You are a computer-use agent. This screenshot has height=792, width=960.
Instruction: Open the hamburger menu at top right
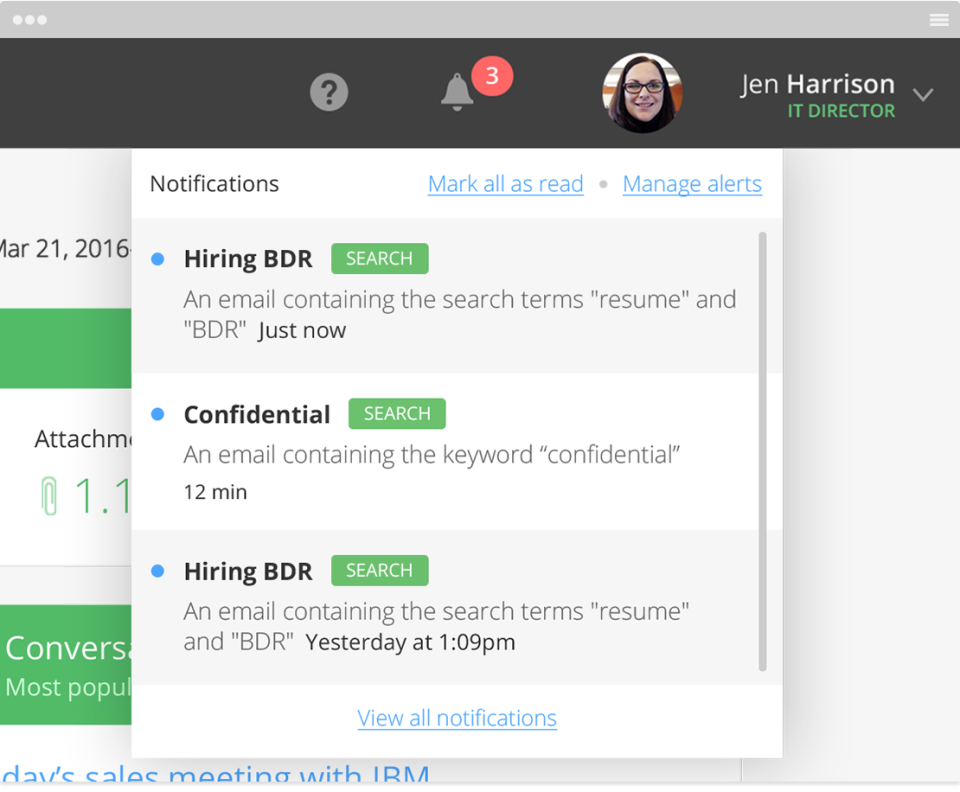point(939,19)
